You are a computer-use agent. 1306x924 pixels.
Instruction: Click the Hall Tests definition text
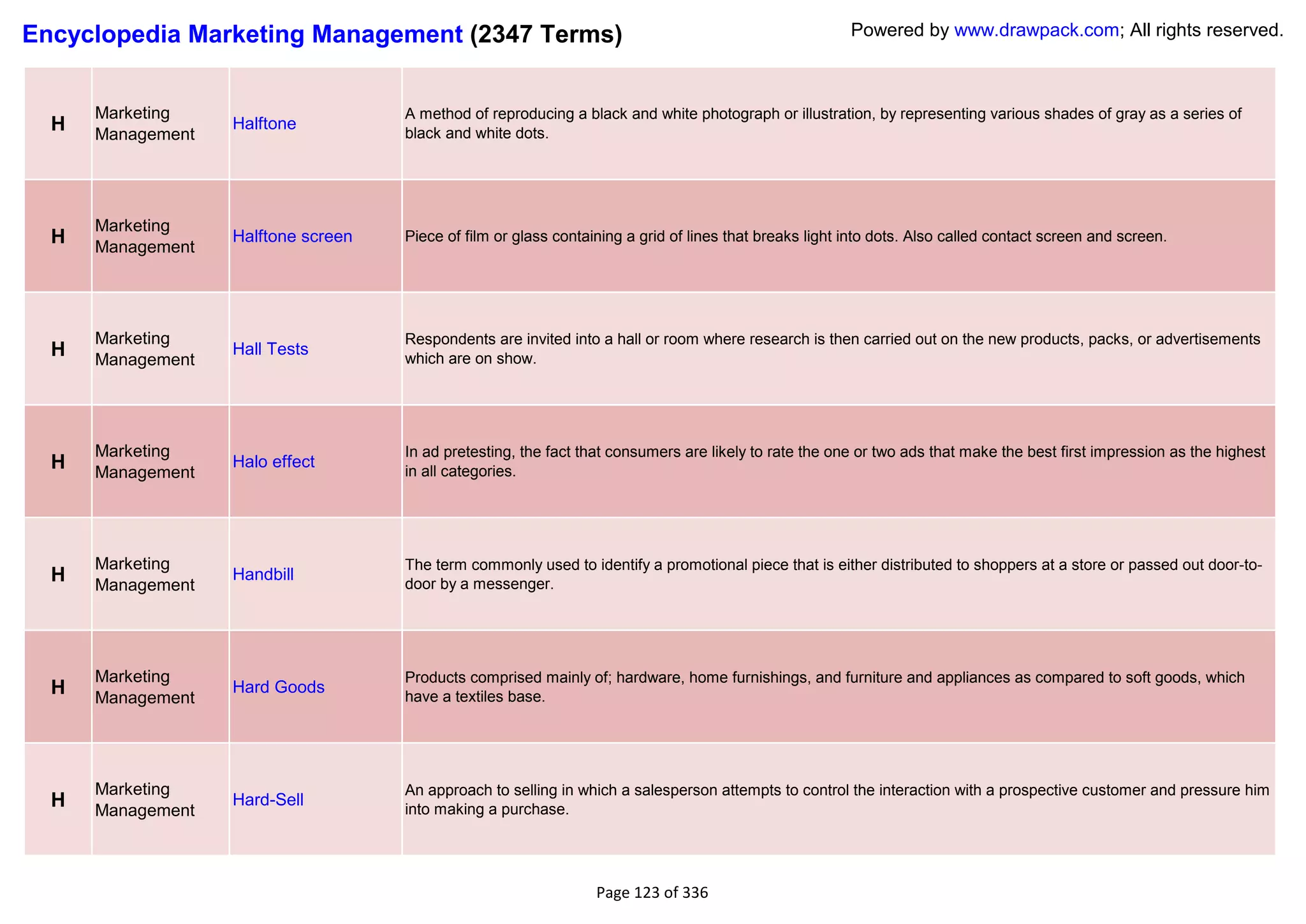[832, 349]
